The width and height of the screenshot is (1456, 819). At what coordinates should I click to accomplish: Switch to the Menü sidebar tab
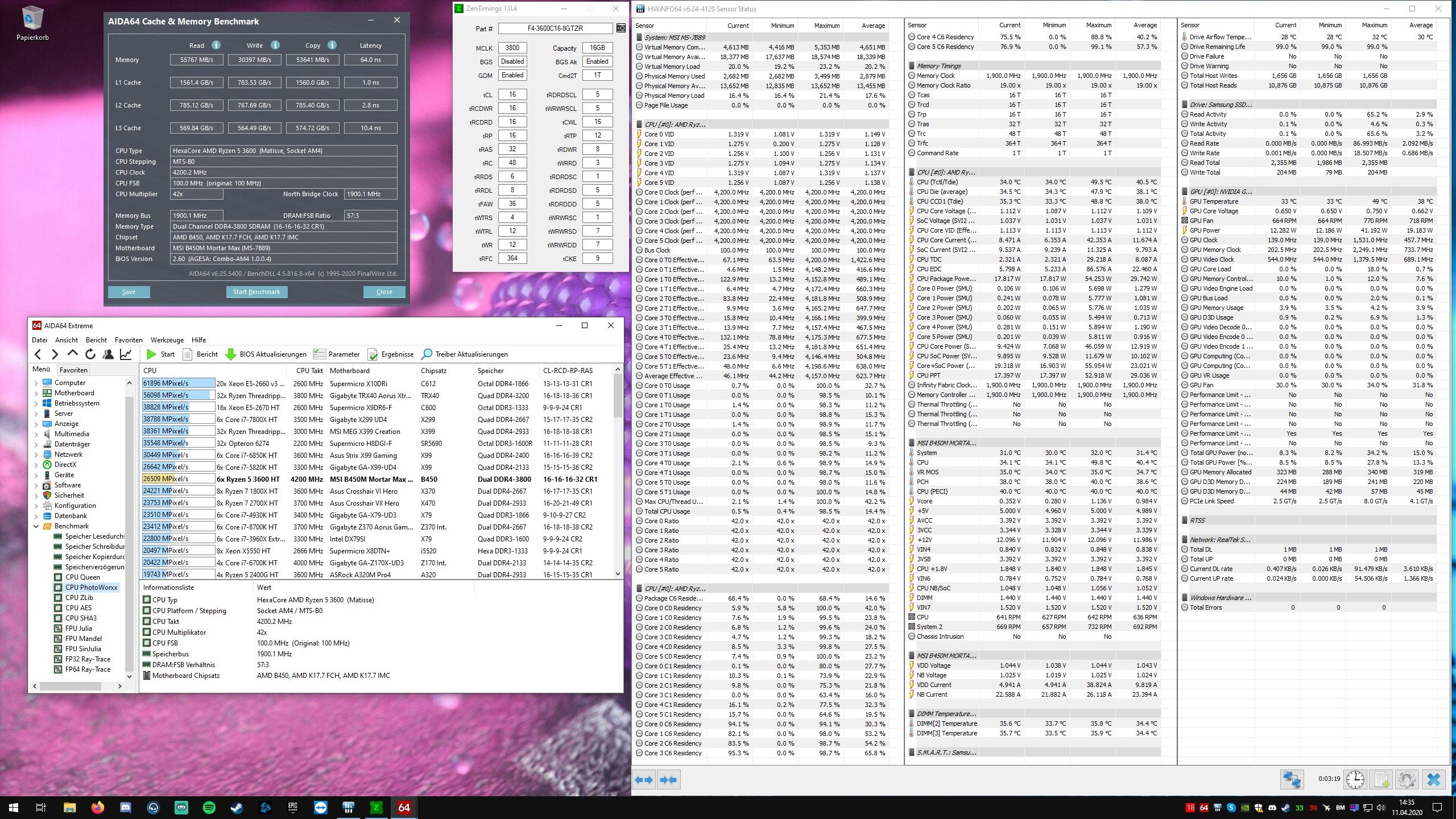(x=41, y=369)
